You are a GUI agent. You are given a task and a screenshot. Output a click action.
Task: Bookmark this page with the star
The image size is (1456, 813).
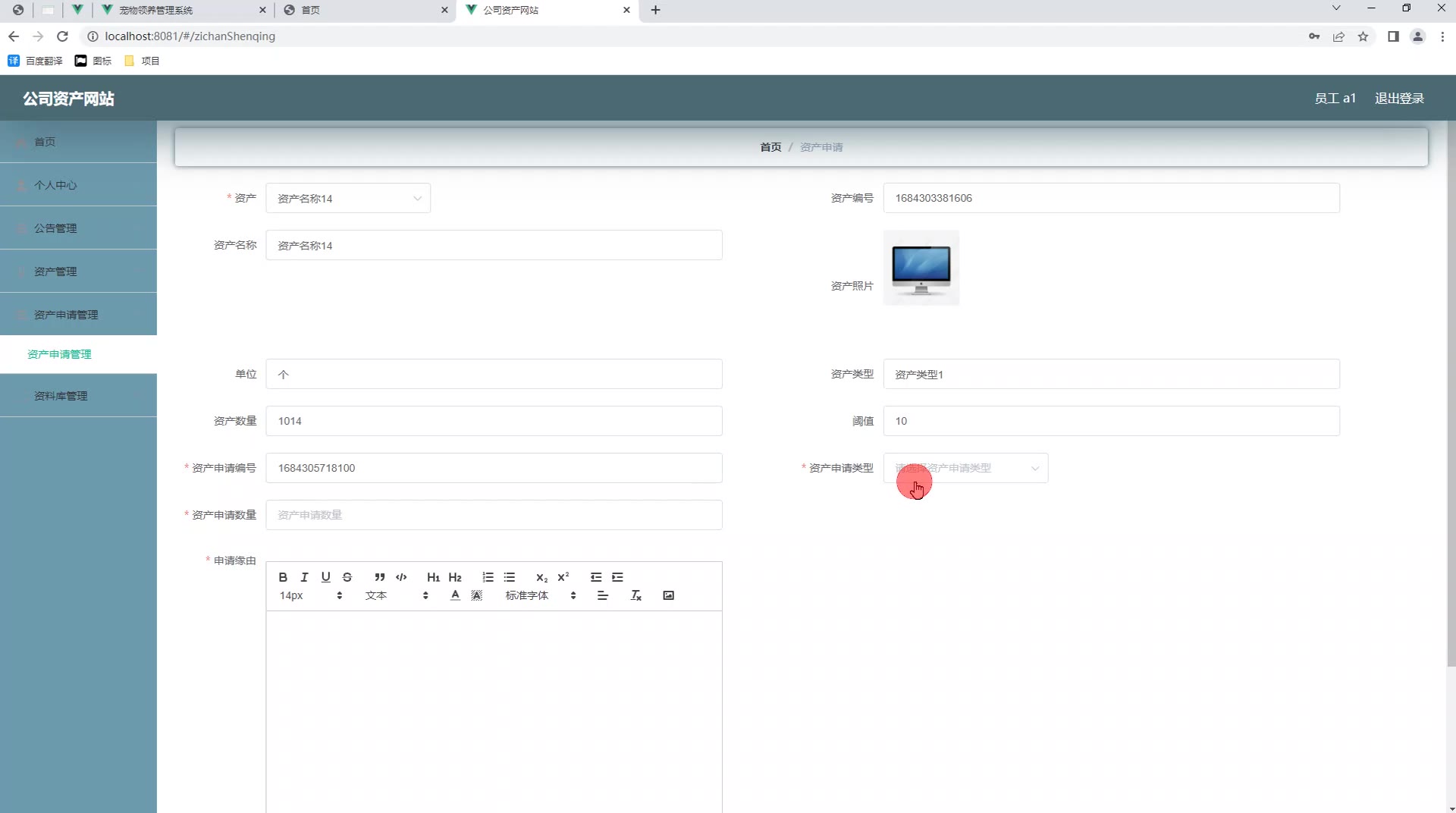(x=1363, y=36)
